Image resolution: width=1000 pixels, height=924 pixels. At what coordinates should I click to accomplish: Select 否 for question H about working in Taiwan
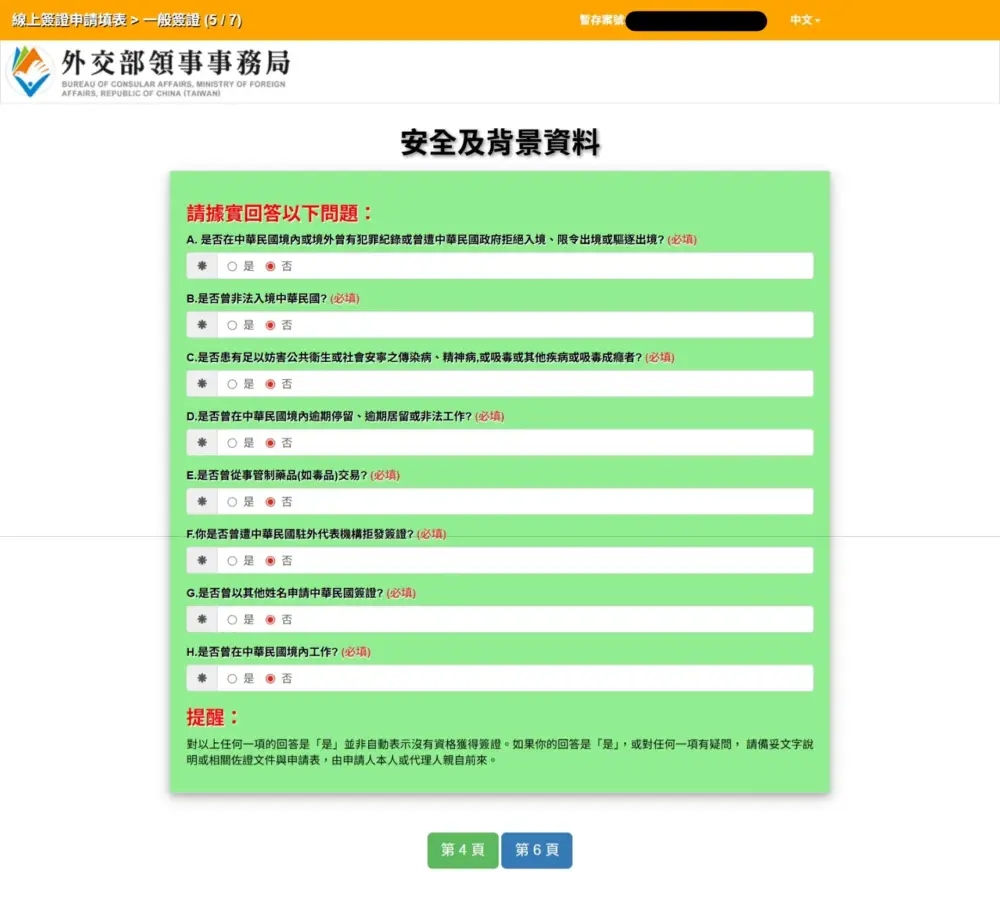[269, 678]
